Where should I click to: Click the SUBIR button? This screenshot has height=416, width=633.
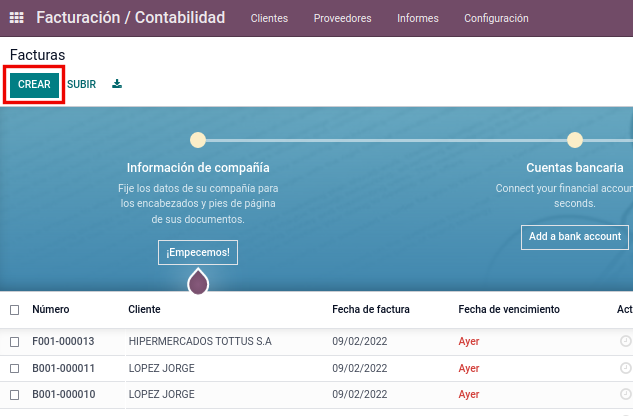[81, 84]
